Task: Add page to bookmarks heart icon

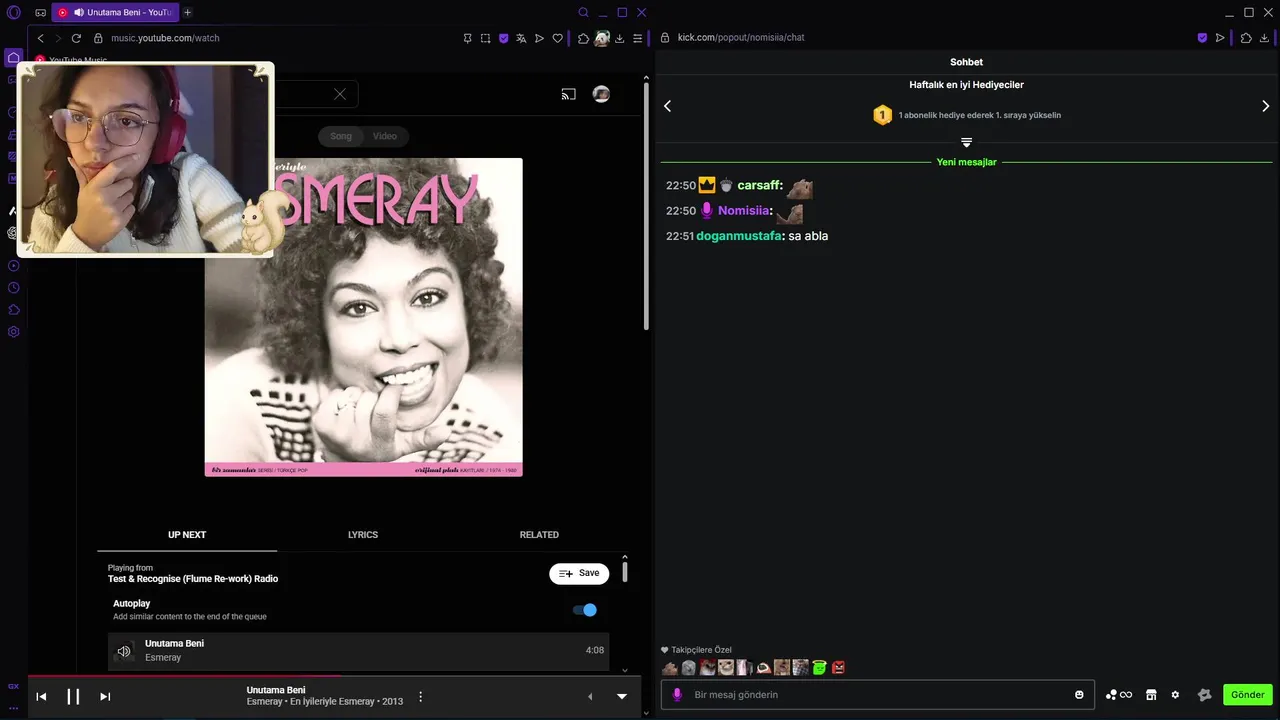Action: point(557,38)
